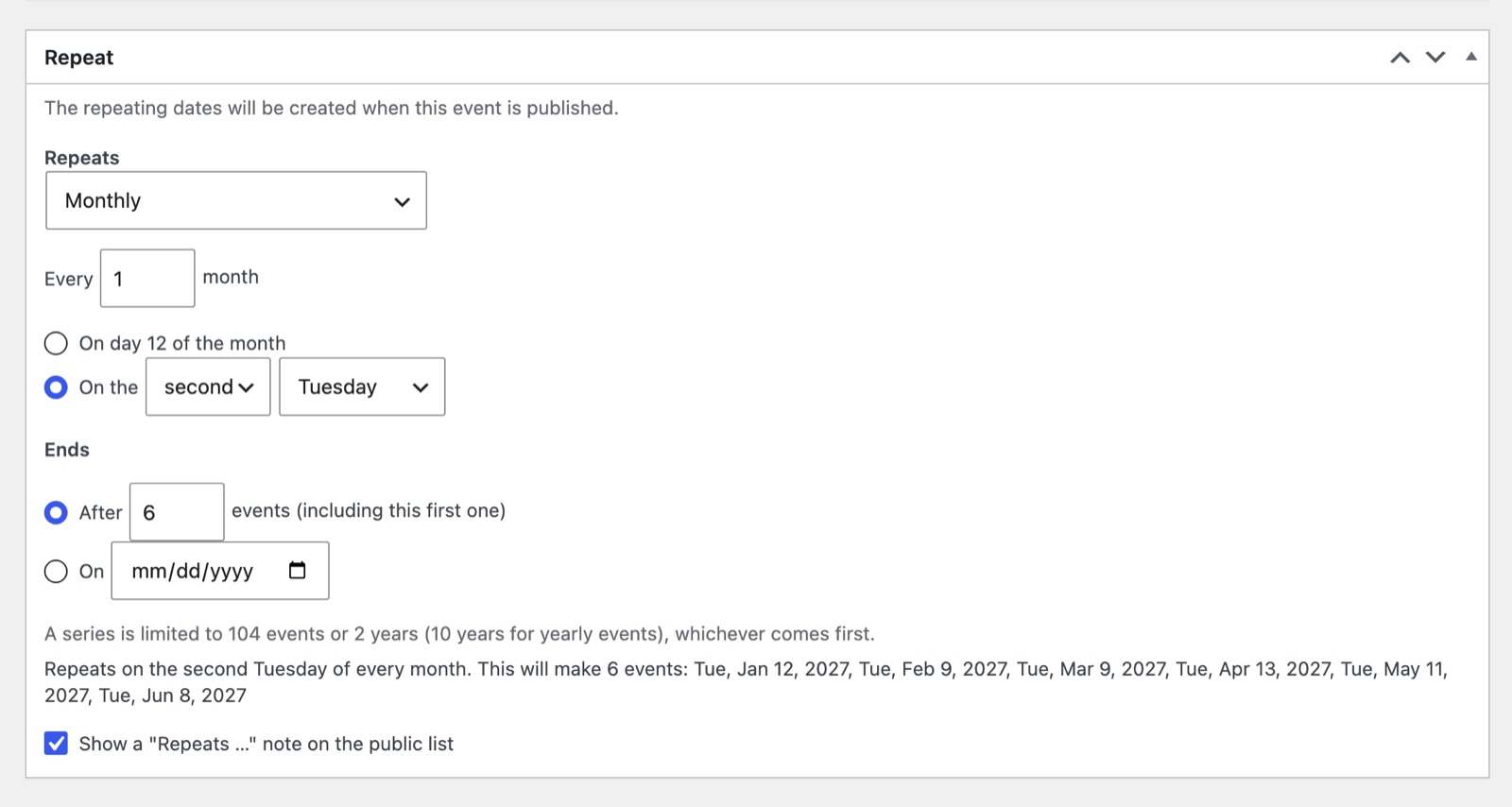
Task: Click the 'Repeats' field label
Action: [82, 158]
